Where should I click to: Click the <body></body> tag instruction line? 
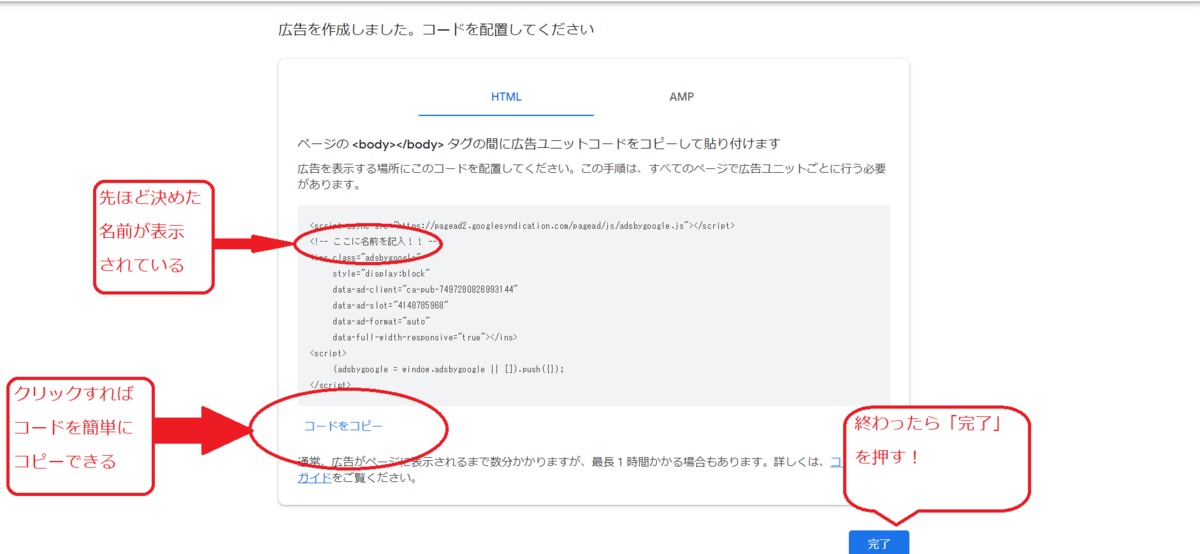point(539,143)
